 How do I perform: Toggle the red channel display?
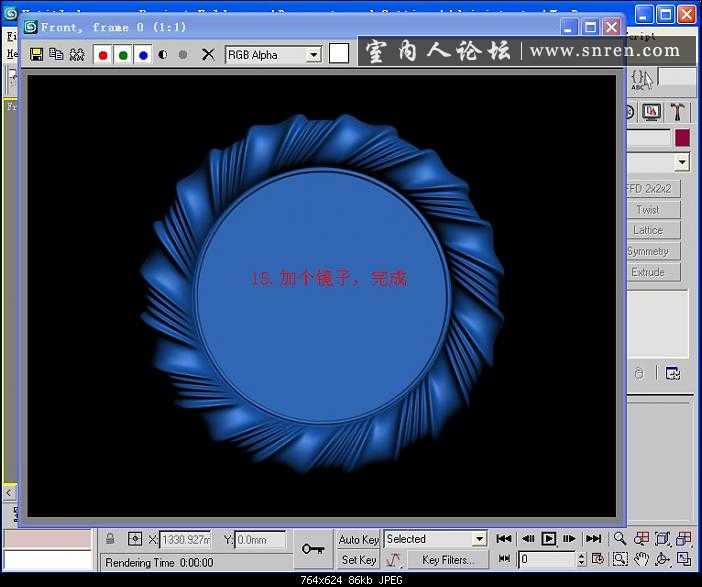[103, 55]
